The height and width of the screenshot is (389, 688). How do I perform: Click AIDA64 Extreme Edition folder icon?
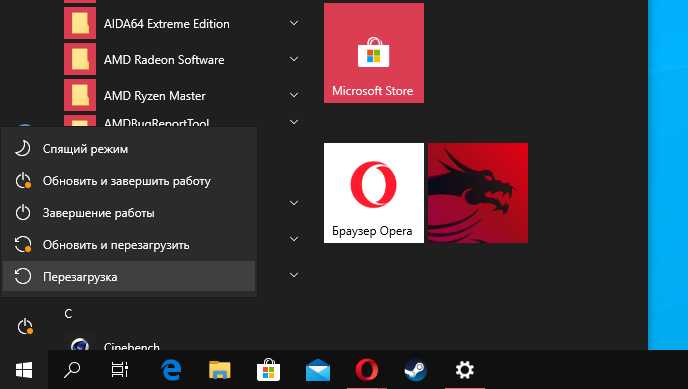click(80, 23)
